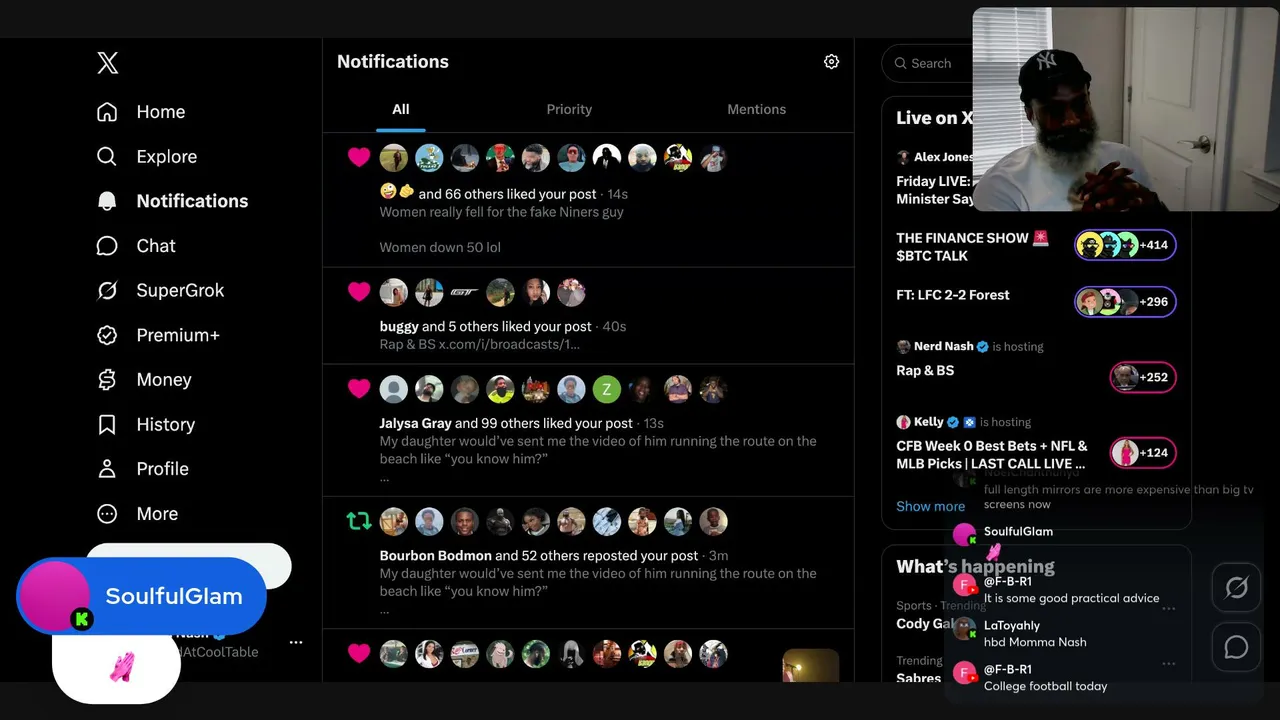Open the floating messages bubble button
Viewport: 1280px width, 720px height.
click(x=1237, y=647)
